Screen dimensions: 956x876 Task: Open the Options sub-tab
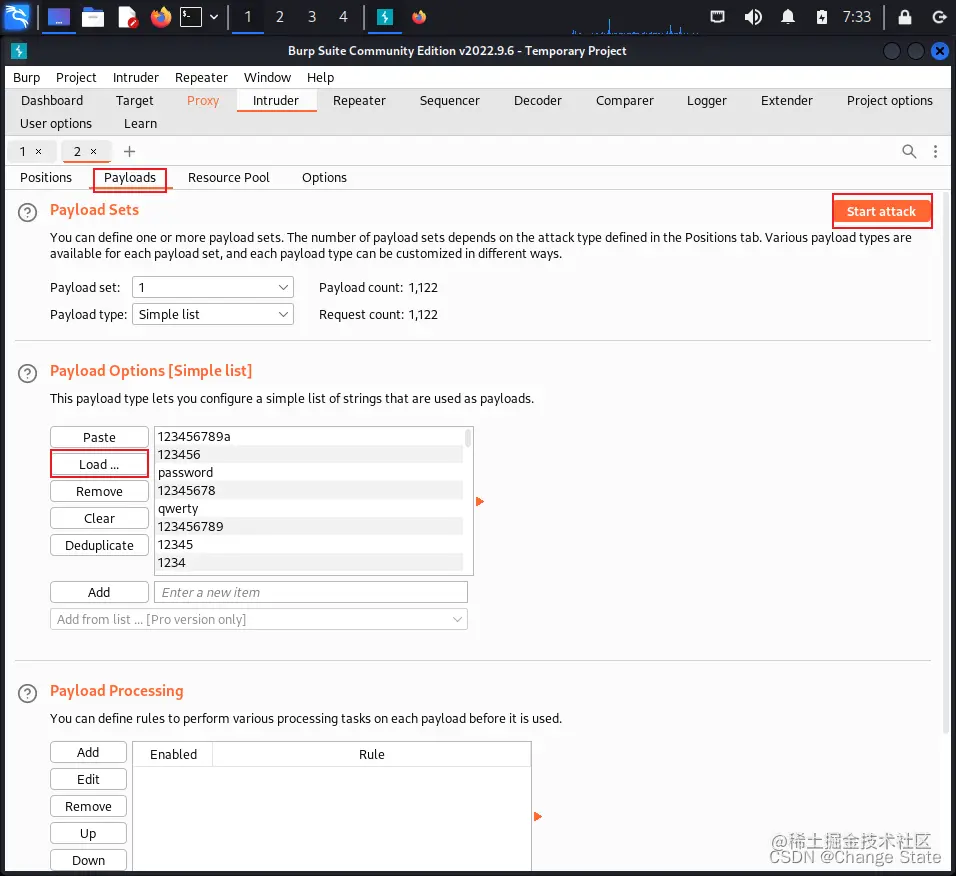tap(324, 177)
